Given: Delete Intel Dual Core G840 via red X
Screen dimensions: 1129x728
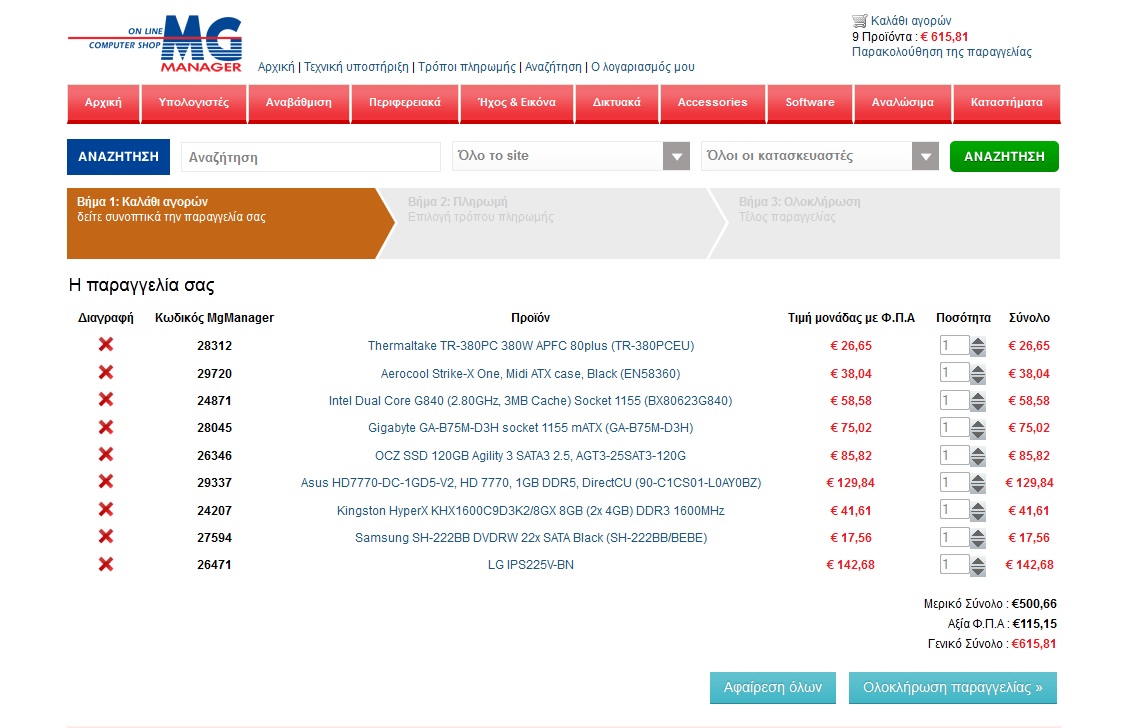Looking at the screenshot, I should pos(106,400).
